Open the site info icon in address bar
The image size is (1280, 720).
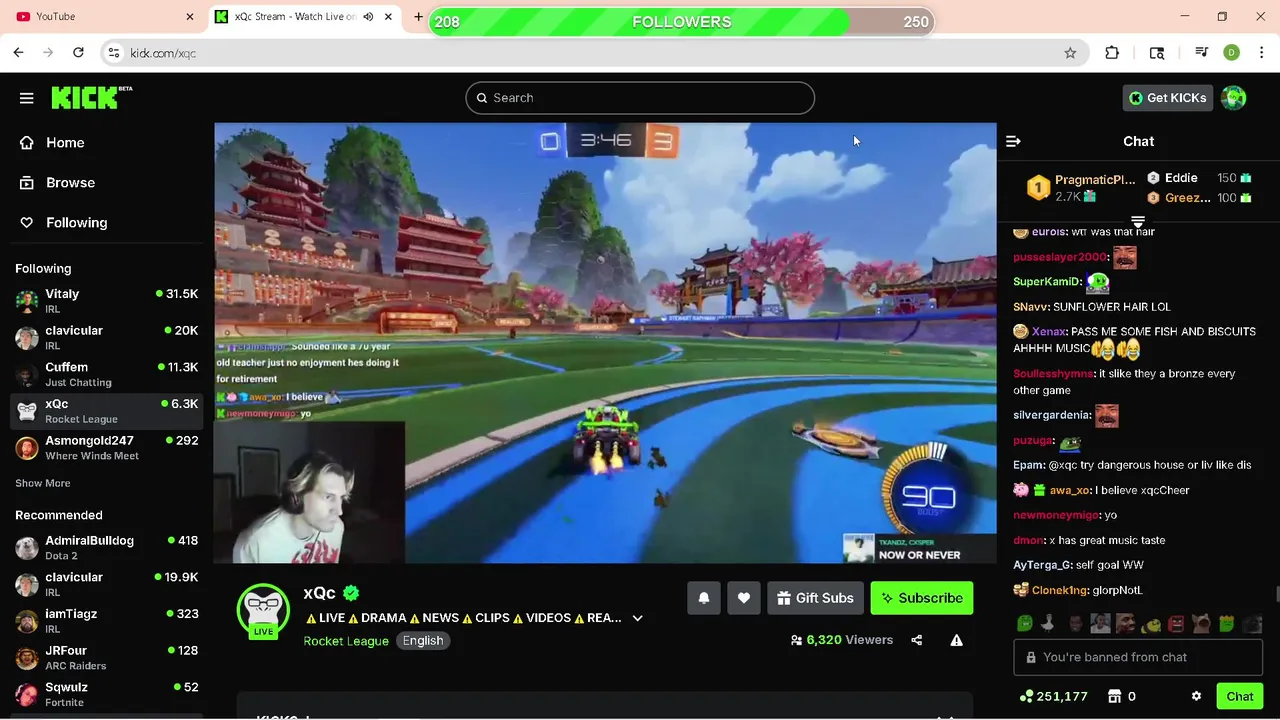pyautogui.click(x=114, y=53)
